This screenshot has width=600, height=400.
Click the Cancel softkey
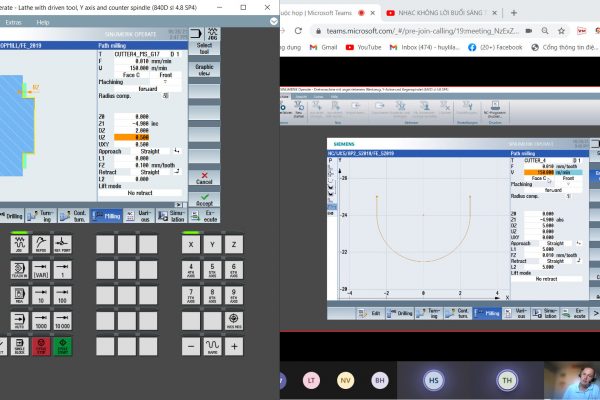coord(204,177)
